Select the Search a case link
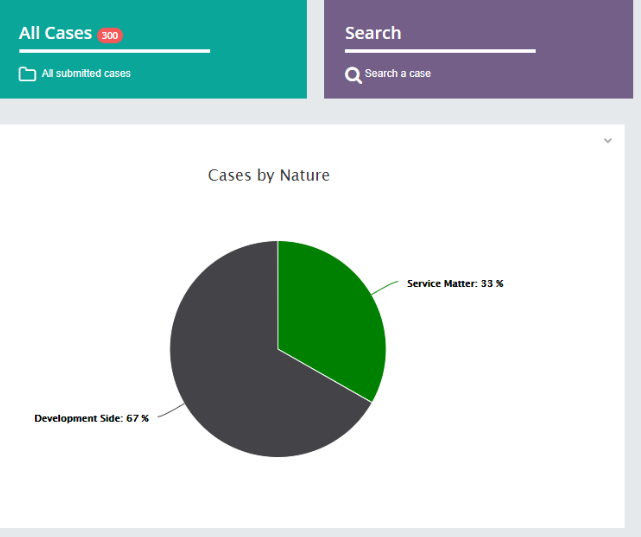 (398, 74)
